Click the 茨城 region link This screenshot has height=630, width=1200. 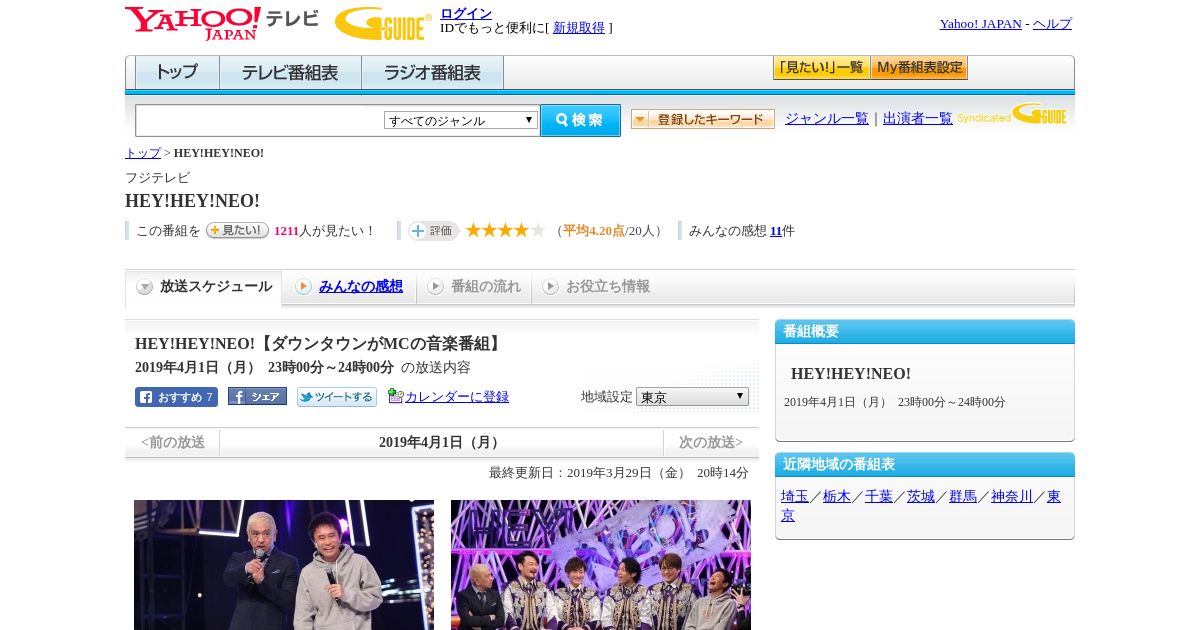click(x=921, y=496)
